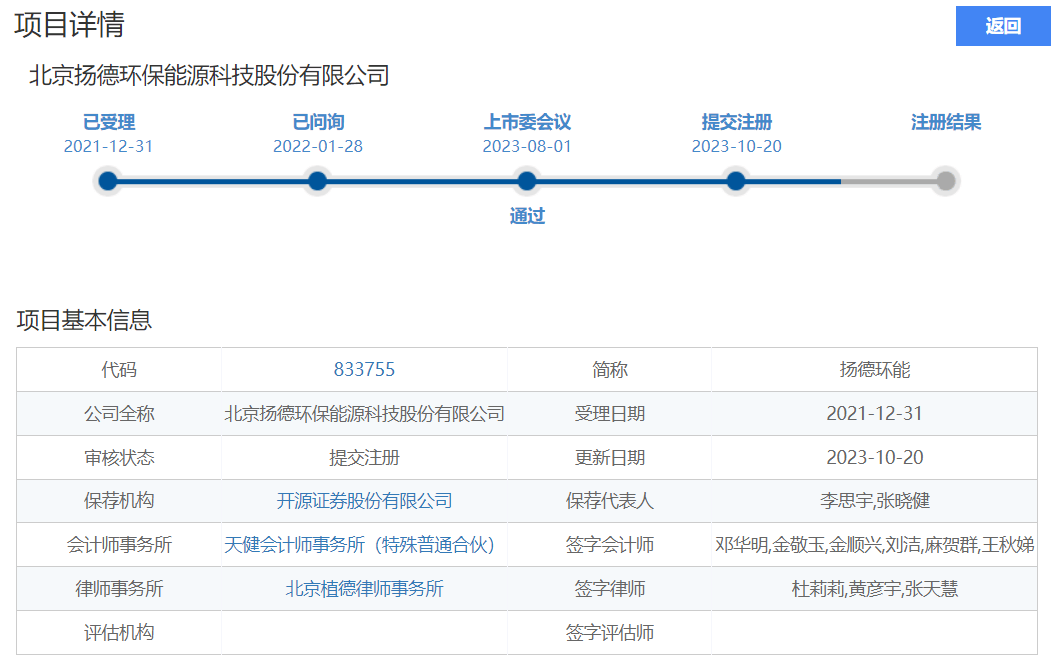Click the 提交注册 stage label
Viewport: 1059px width, 662px height.
point(737,122)
